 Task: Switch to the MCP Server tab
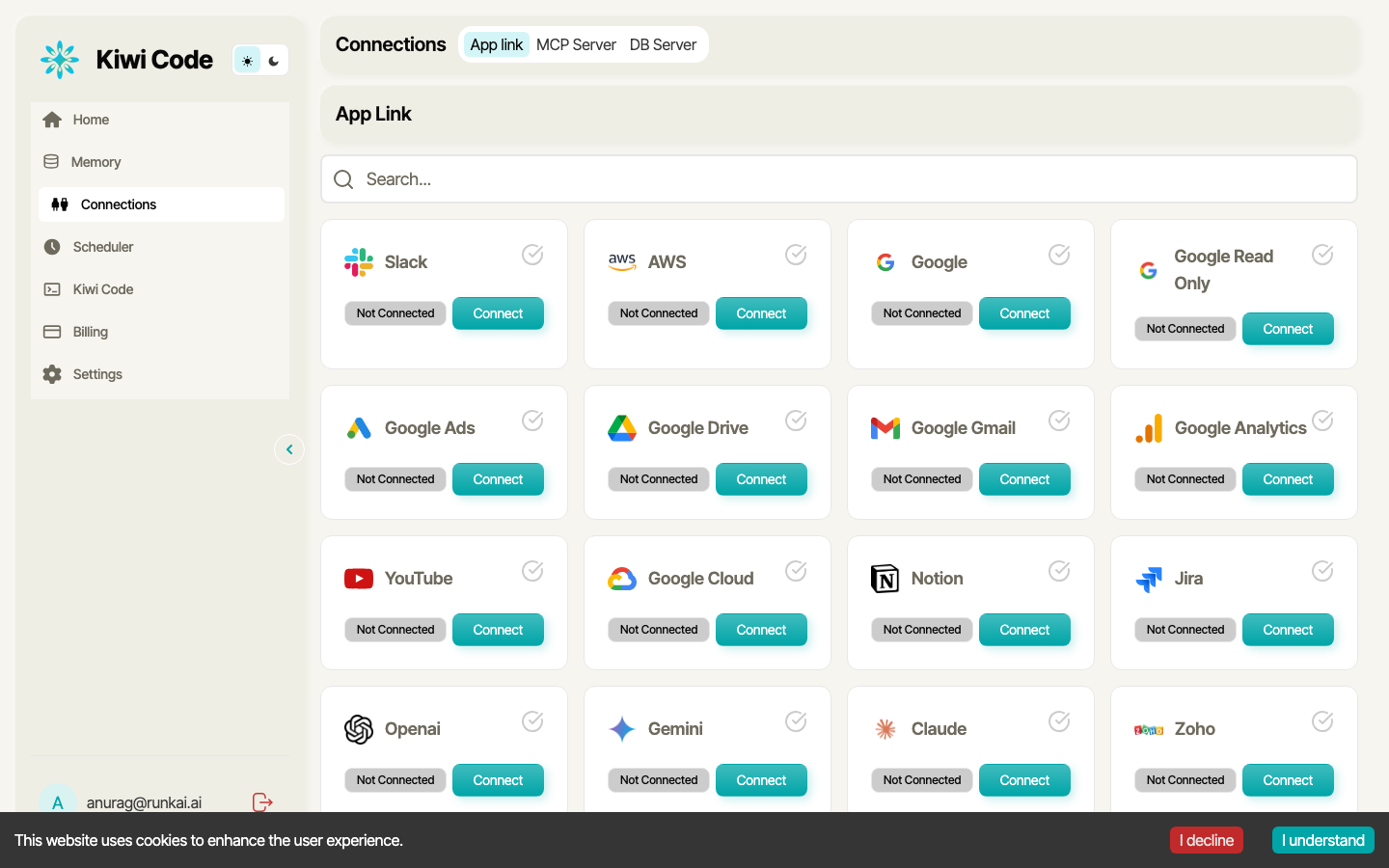pos(576,44)
